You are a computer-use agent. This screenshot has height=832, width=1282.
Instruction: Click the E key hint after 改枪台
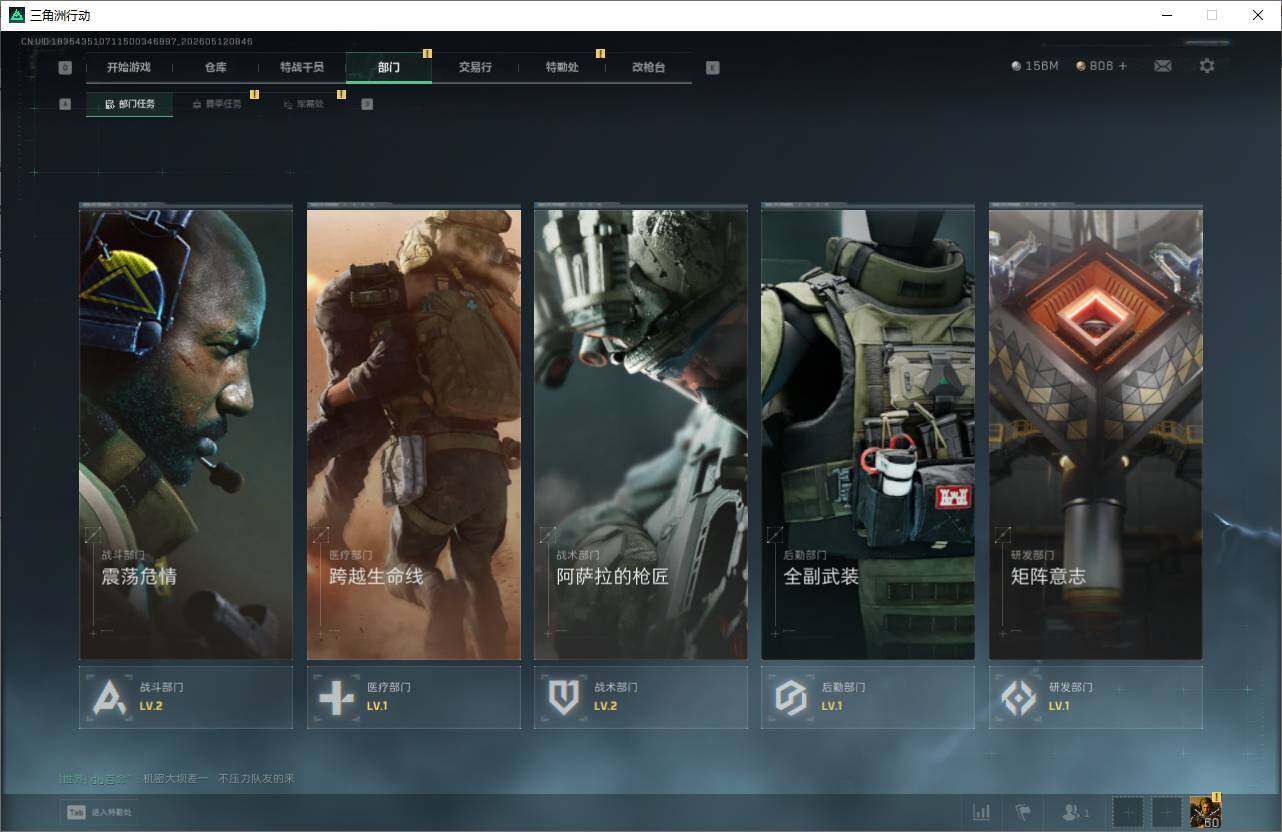(x=712, y=68)
